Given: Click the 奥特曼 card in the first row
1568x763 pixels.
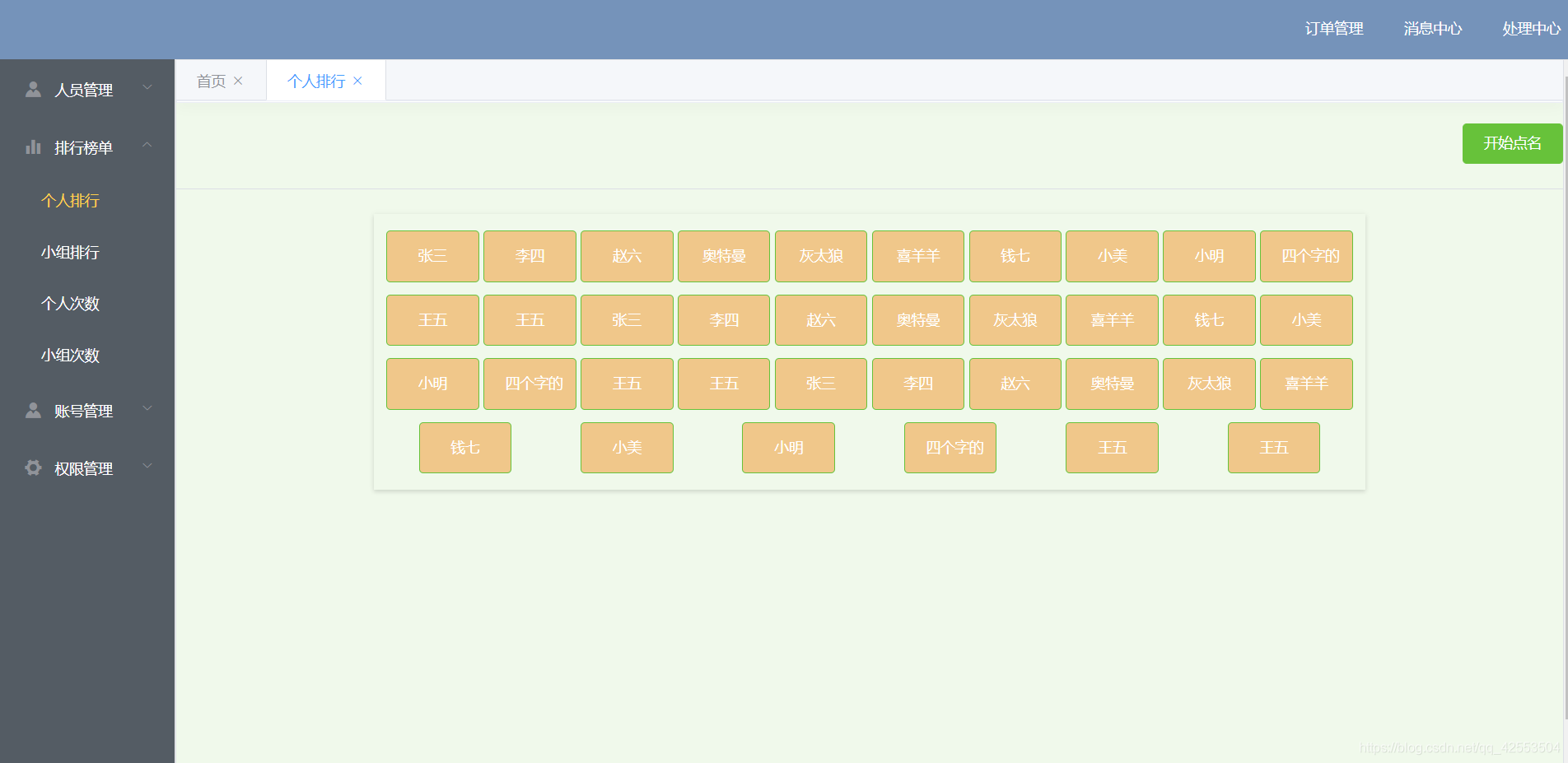Looking at the screenshot, I should tap(724, 256).
